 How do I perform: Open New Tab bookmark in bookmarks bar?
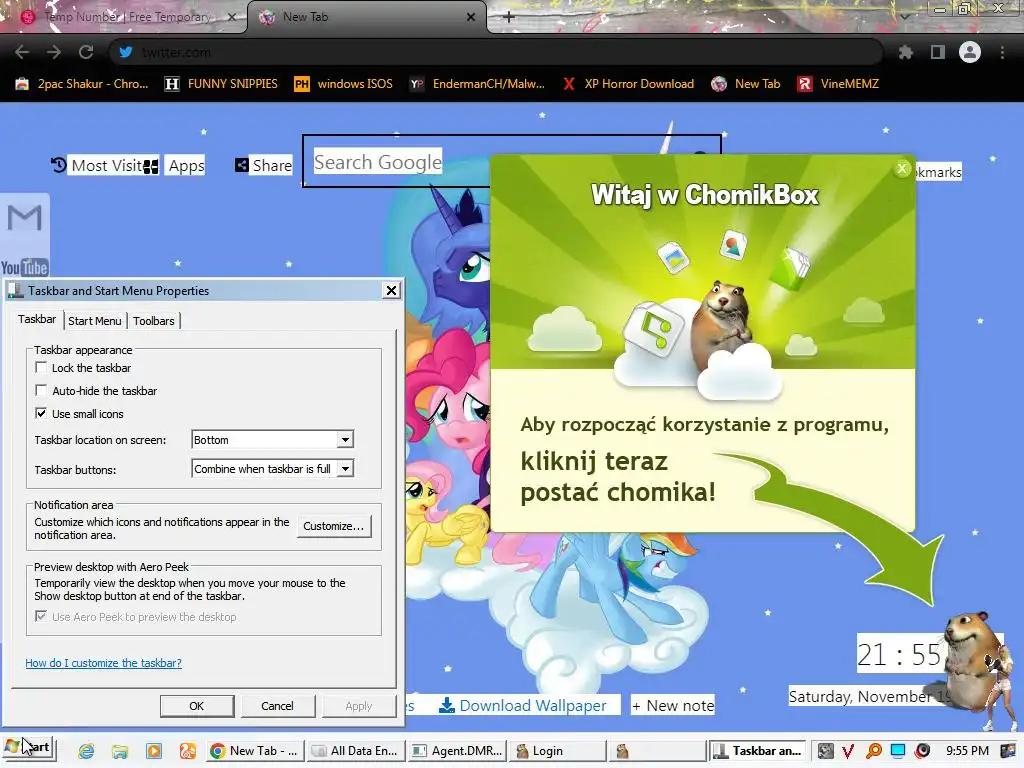[x=746, y=84]
